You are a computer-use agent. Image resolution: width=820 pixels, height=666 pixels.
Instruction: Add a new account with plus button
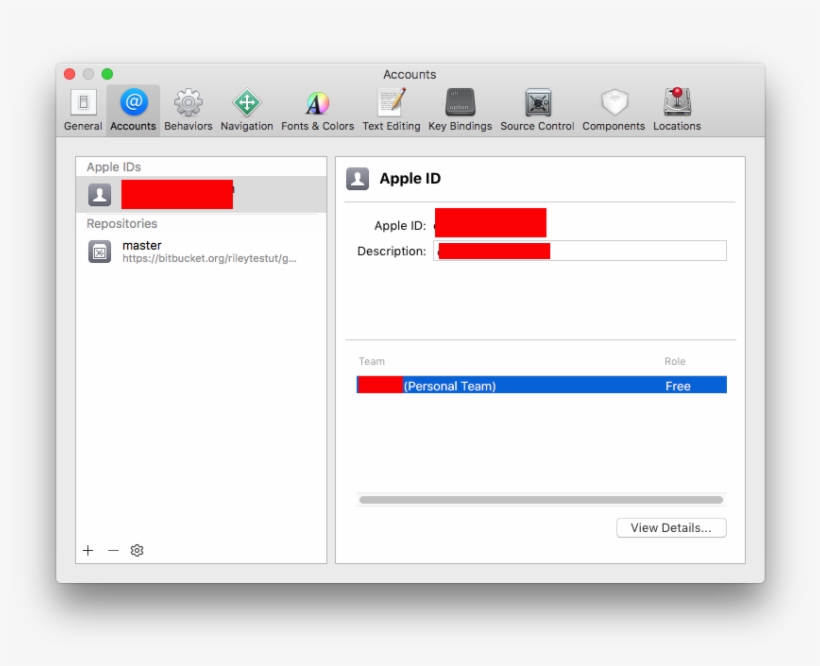click(88, 550)
